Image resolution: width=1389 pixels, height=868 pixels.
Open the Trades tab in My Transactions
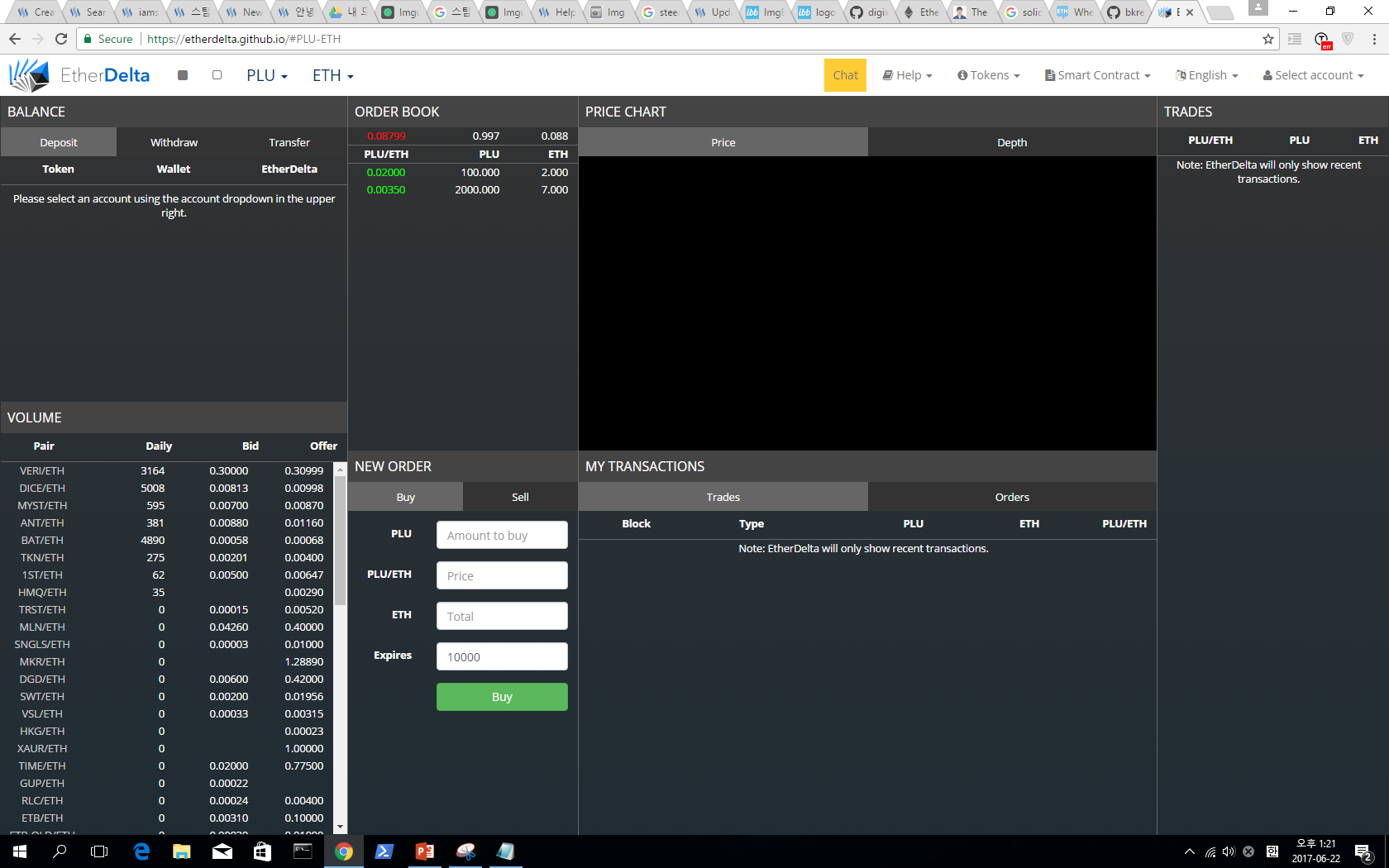tap(723, 497)
